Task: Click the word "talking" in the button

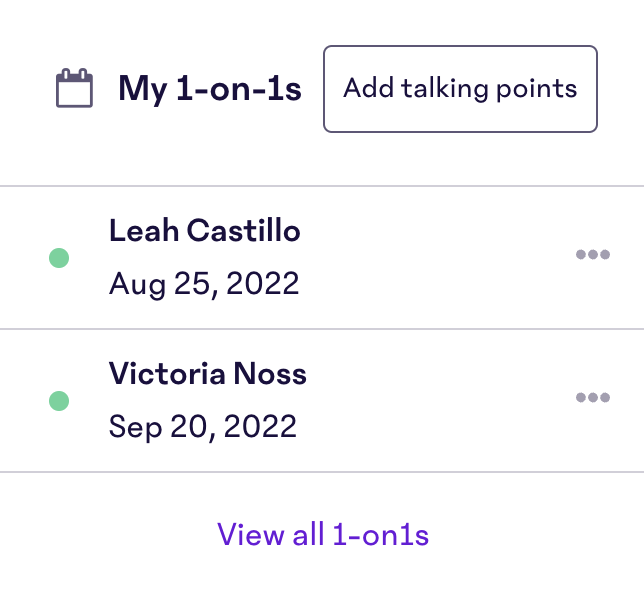Action: tap(444, 90)
